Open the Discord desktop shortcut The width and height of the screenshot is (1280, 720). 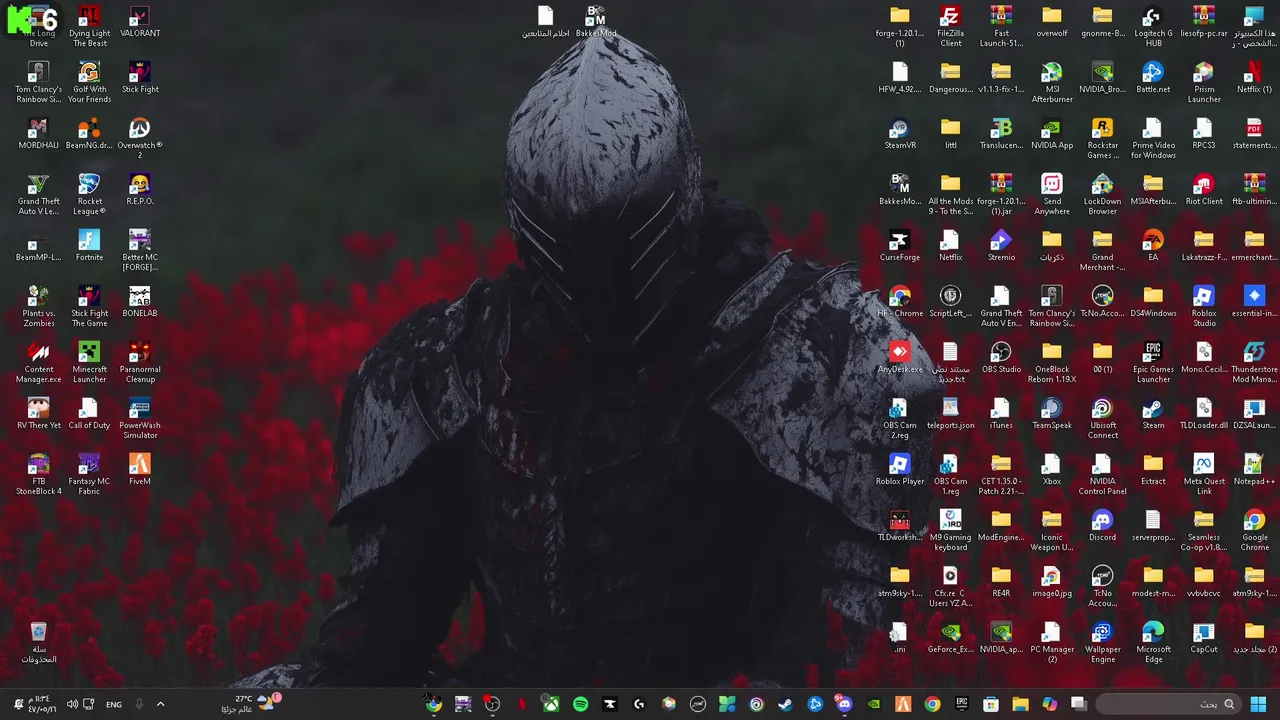[x=1103, y=527]
